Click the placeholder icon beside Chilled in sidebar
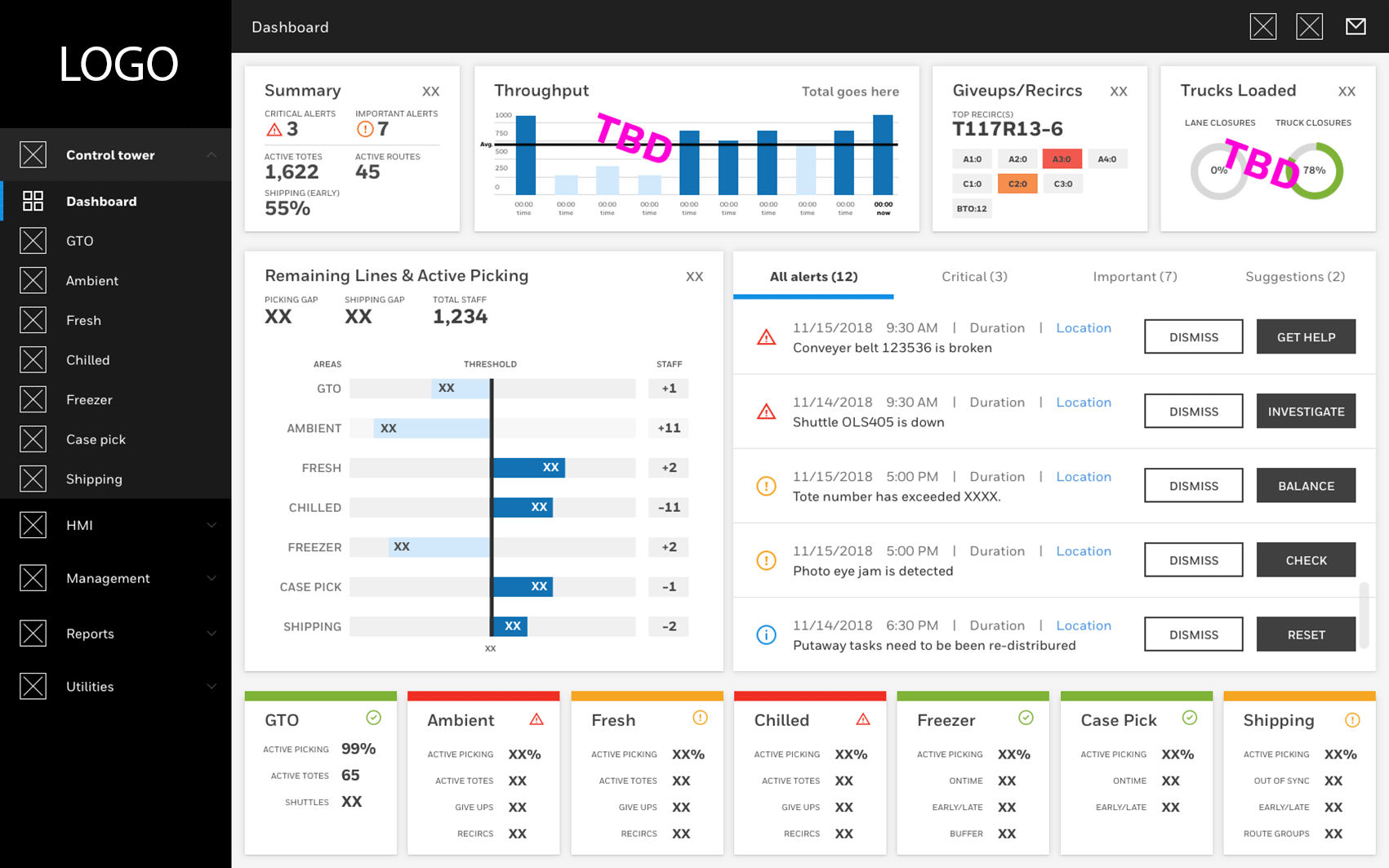The height and width of the screenshot is (868, 1389). coord(33,360)
